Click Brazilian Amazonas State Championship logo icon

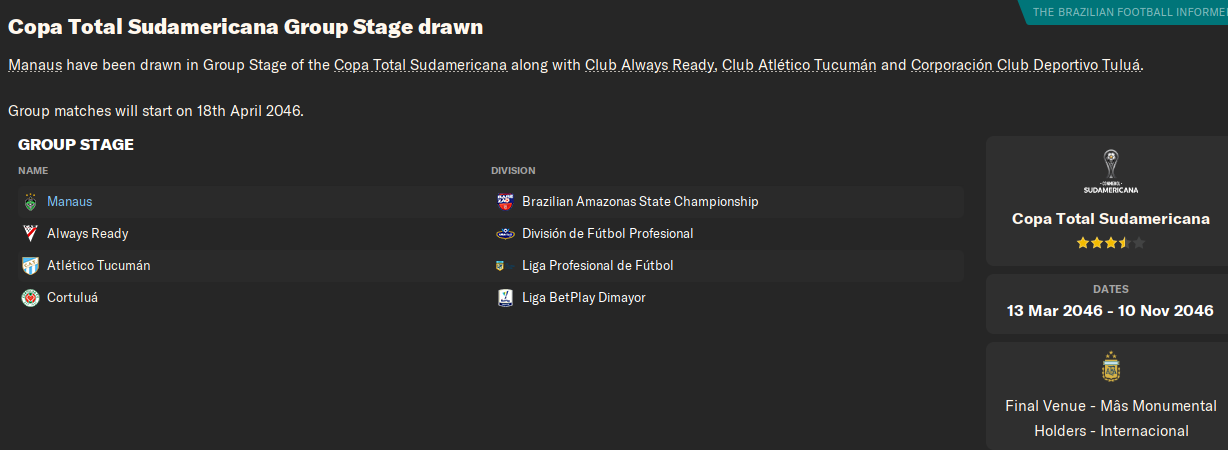(505, 202)
